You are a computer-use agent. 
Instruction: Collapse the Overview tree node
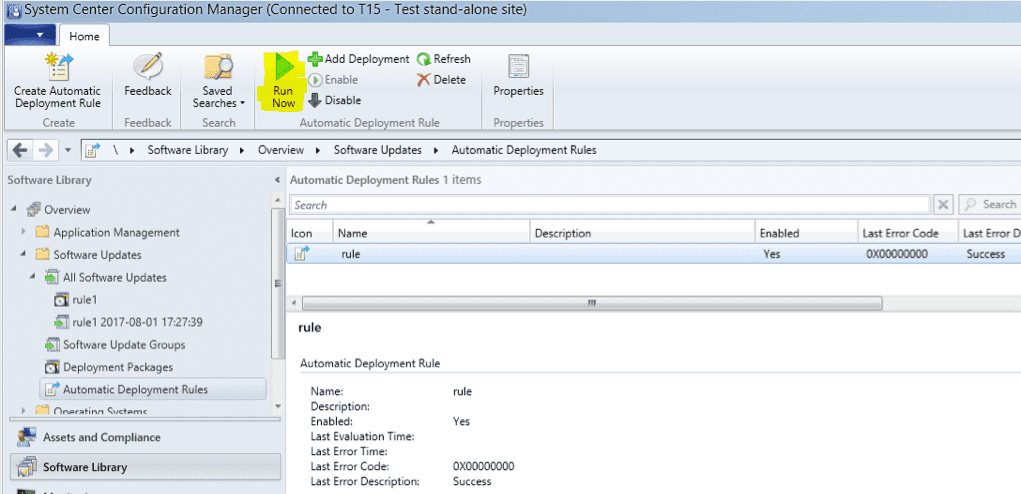pyautogui.click(x=14, y=210)
